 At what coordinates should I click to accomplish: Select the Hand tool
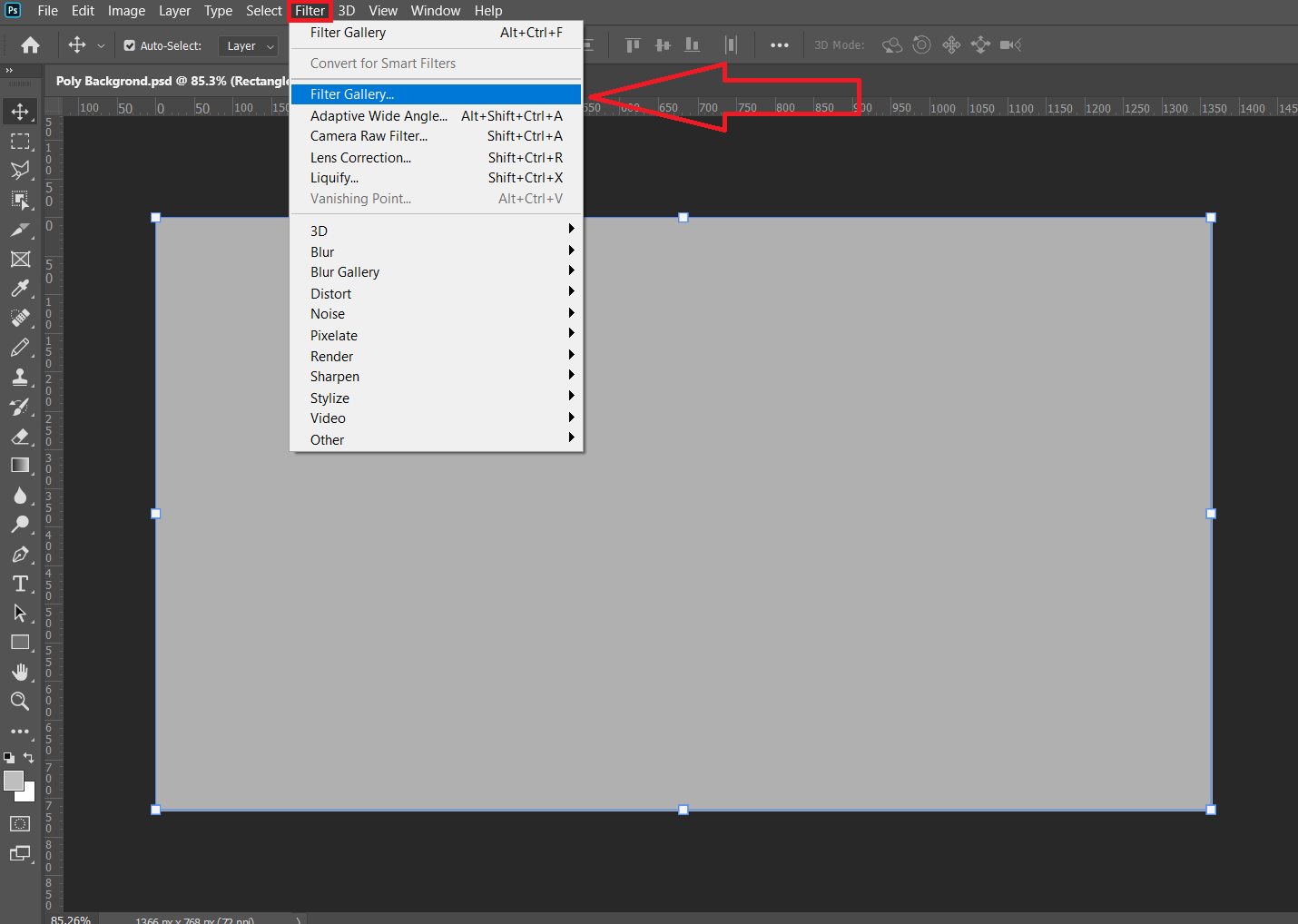click(20, 672)
